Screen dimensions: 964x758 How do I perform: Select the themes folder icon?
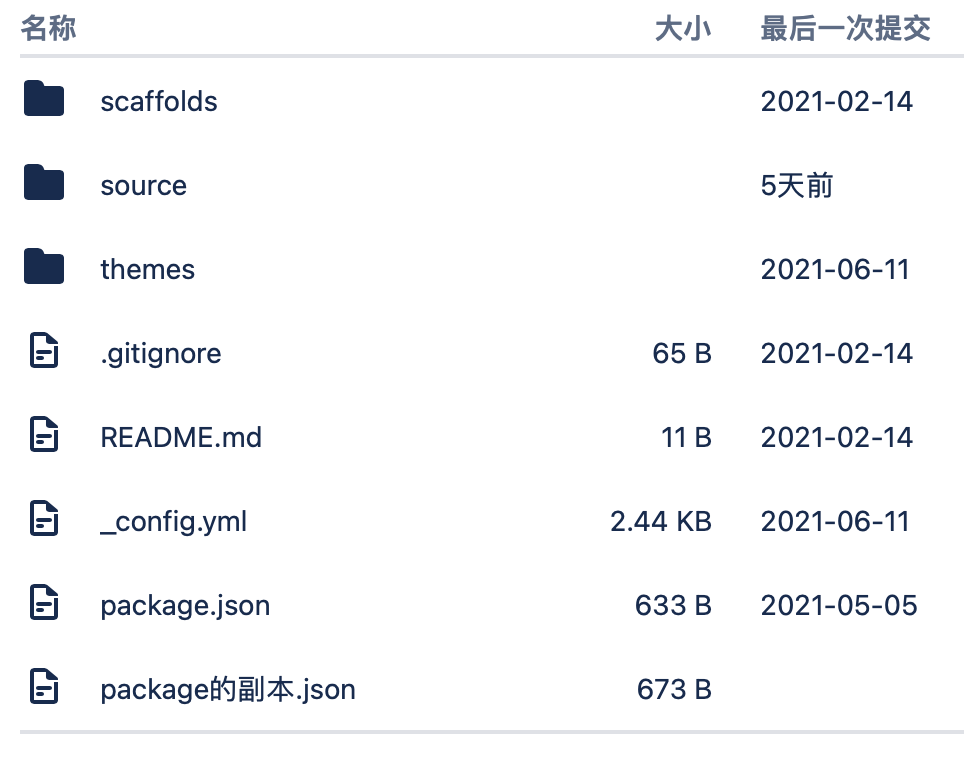click(x=44, y=266)
